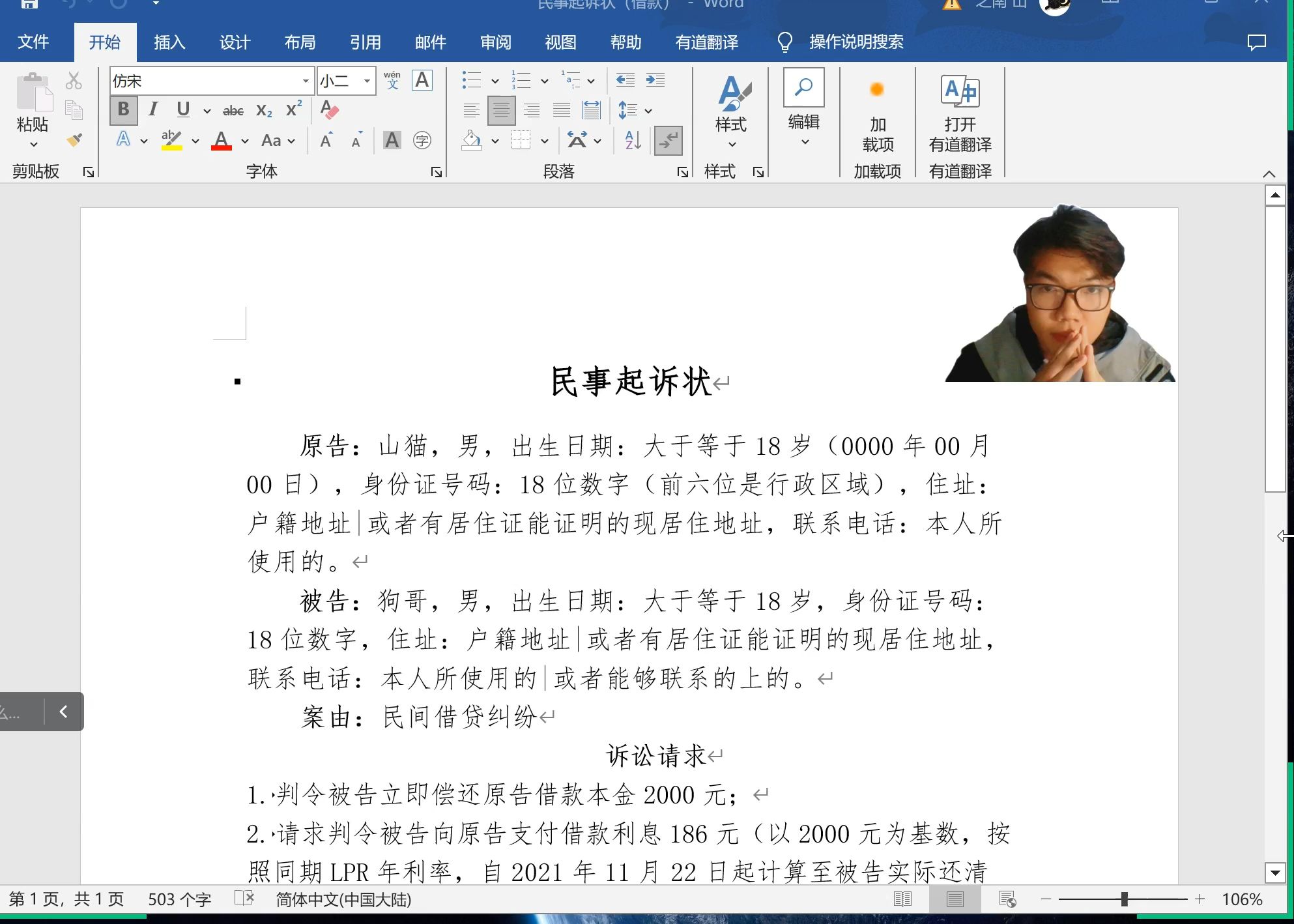This screenshot has height=924, width=1294.
Task: Click the red font color button
Action: (222, 140)
